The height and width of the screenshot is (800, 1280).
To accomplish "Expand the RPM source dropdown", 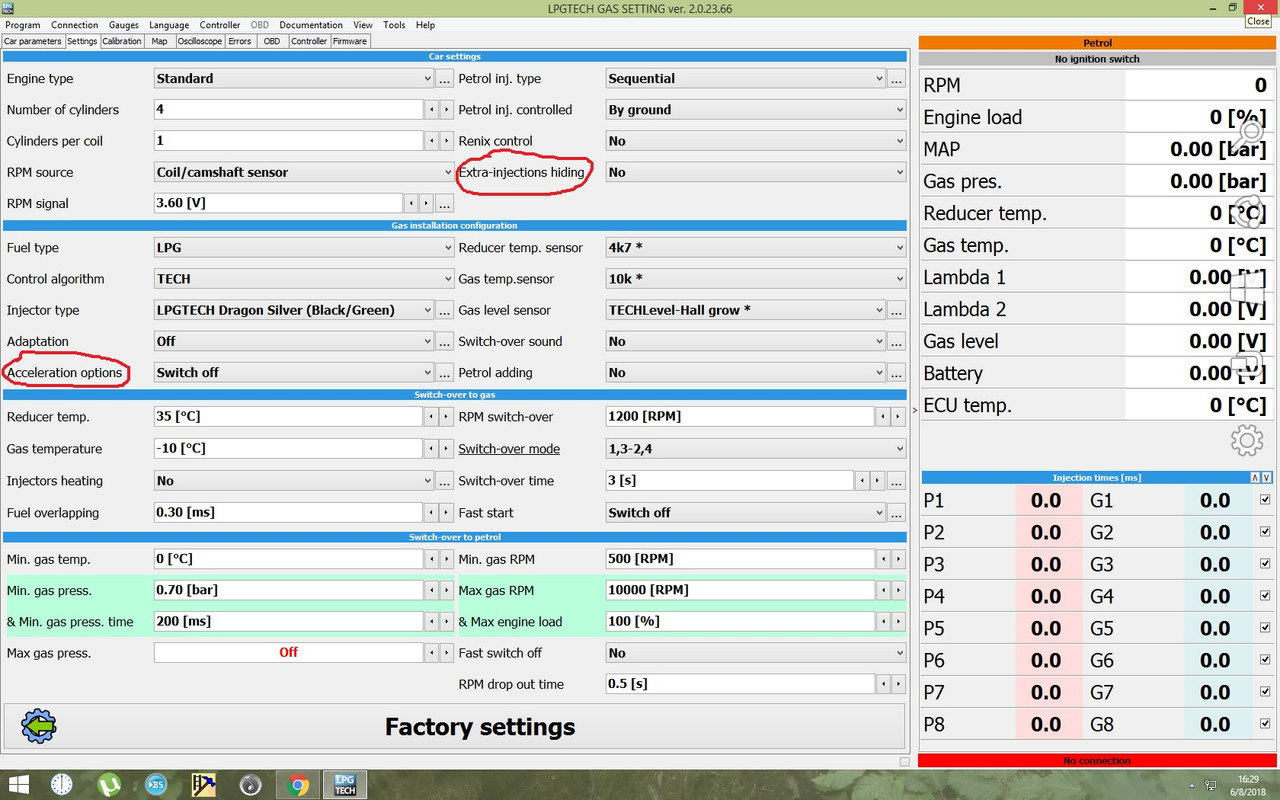I will point(304,172).
